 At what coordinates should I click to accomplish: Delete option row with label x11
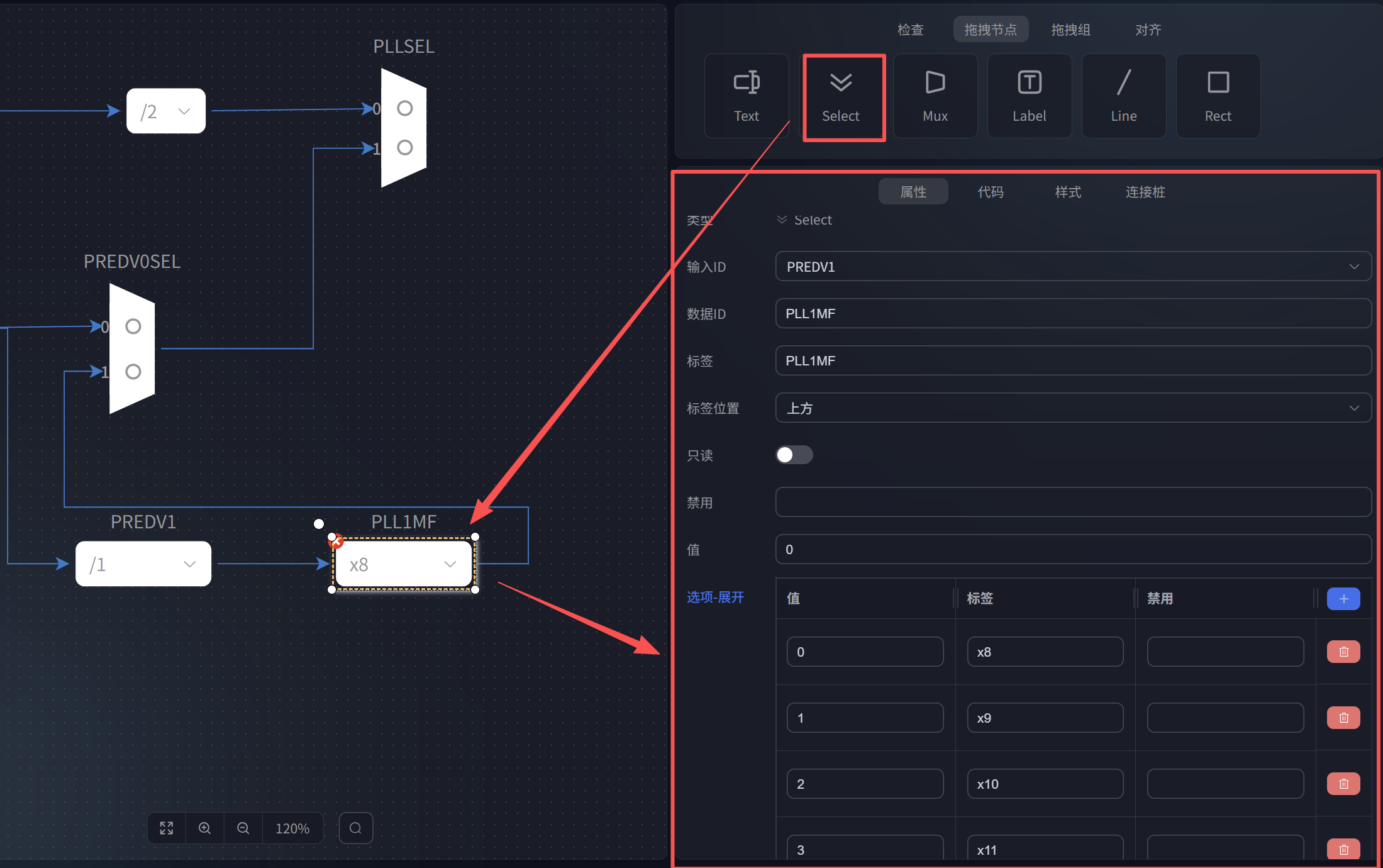(1343, 850)
